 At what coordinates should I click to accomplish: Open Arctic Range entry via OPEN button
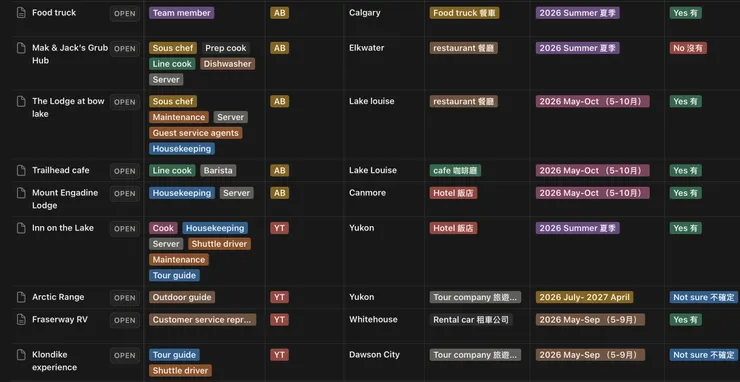tap(125, 298)
